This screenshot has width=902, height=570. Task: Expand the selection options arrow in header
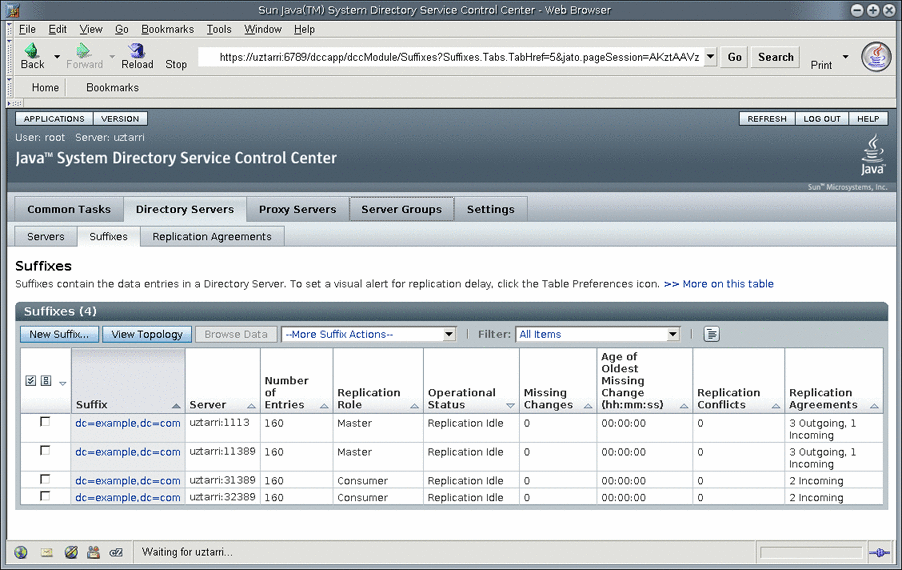pyautogui.click(x=63, y=383)
